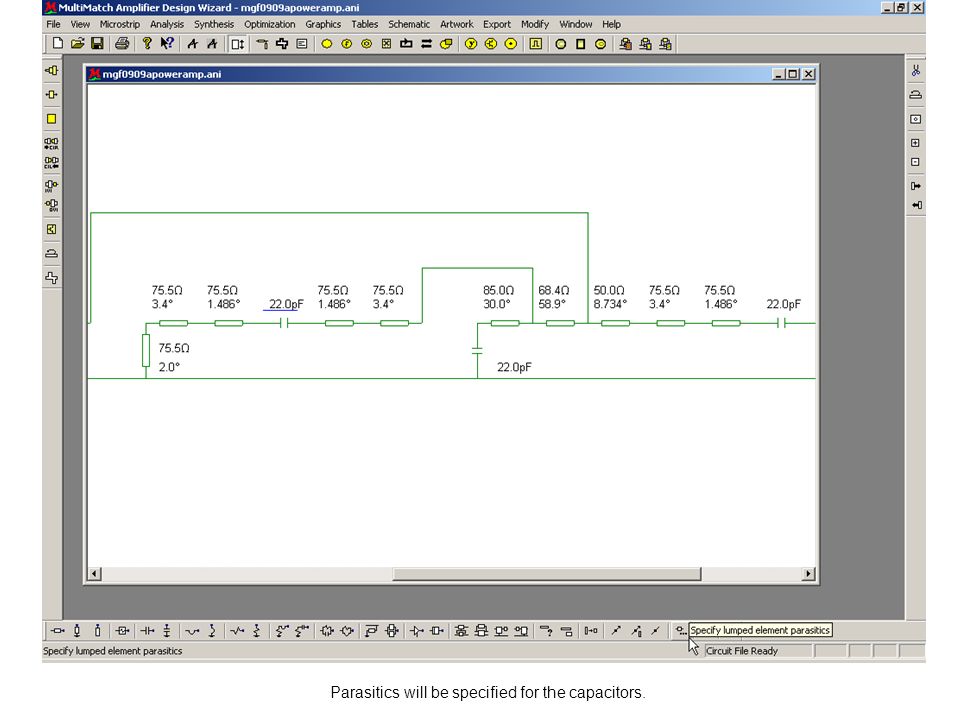Click the split-window arrows icon in top toolbar

coord(238,43)
